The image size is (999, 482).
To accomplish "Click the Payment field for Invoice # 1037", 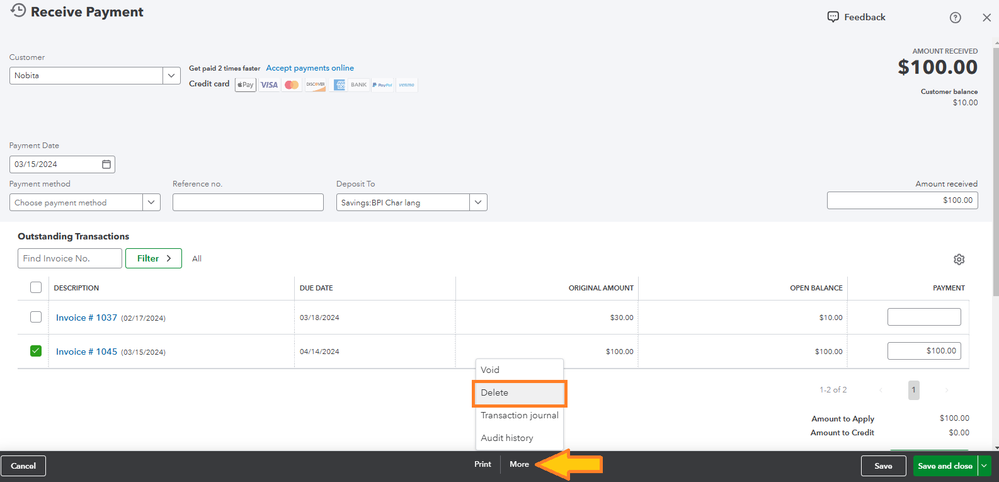I will 924,317.
